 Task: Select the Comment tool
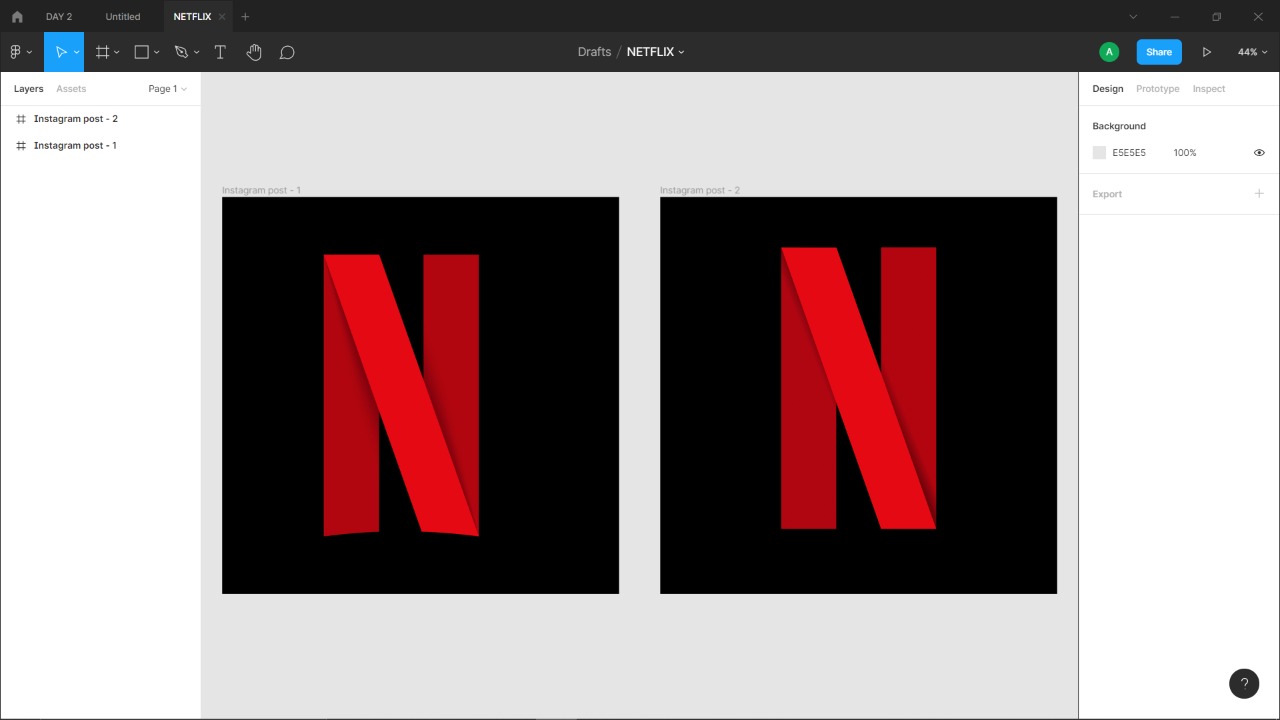click(287, 52)
